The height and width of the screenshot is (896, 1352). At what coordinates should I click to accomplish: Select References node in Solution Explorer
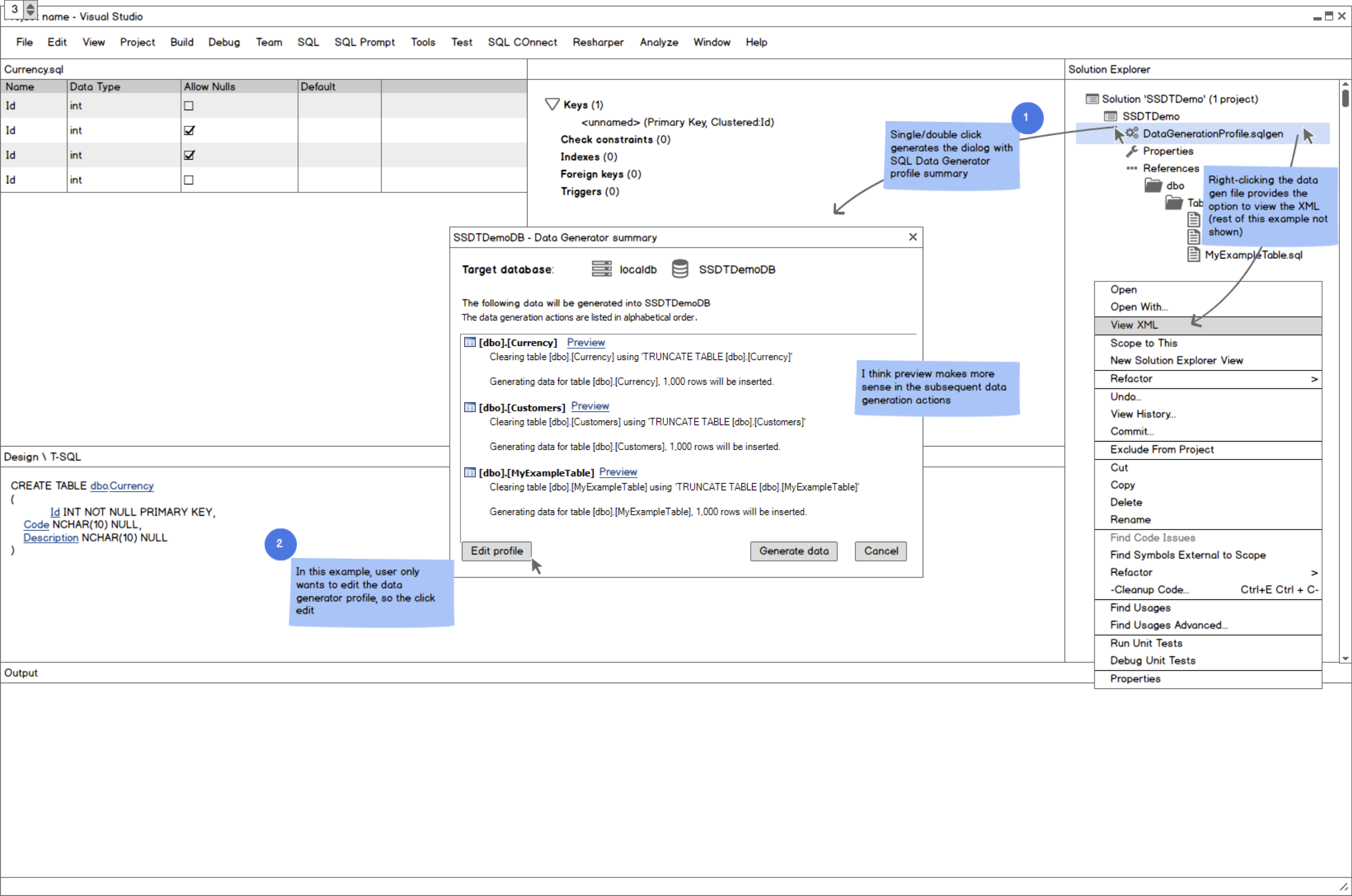coord(1170,169)
